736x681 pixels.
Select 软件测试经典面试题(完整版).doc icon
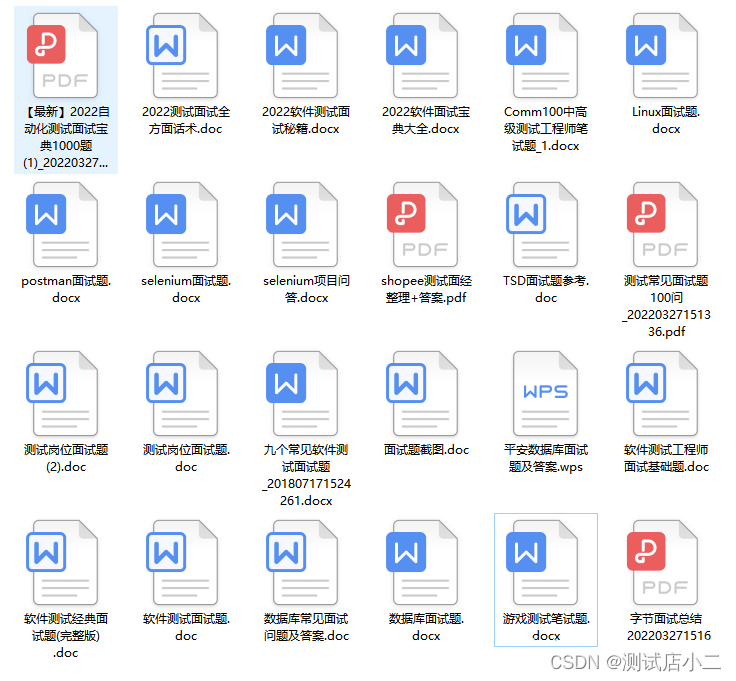coord(62,562)
